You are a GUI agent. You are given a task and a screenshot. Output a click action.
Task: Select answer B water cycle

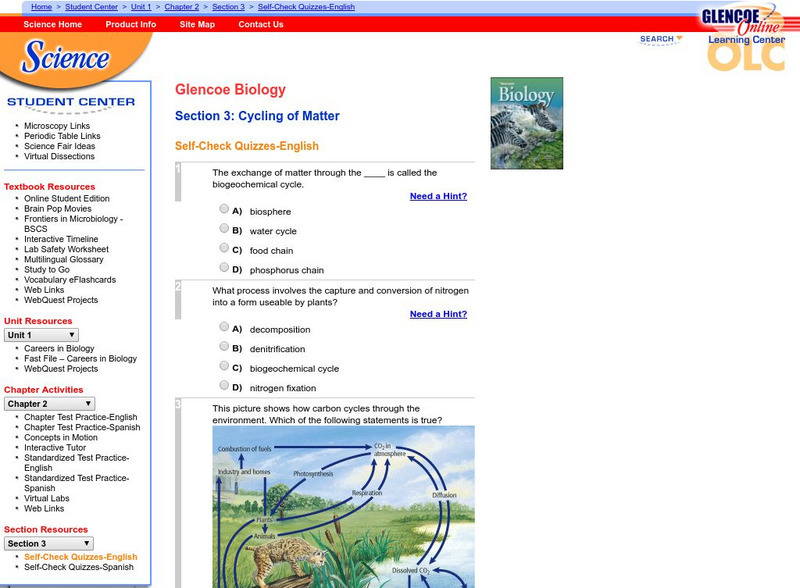click(224, 228)
